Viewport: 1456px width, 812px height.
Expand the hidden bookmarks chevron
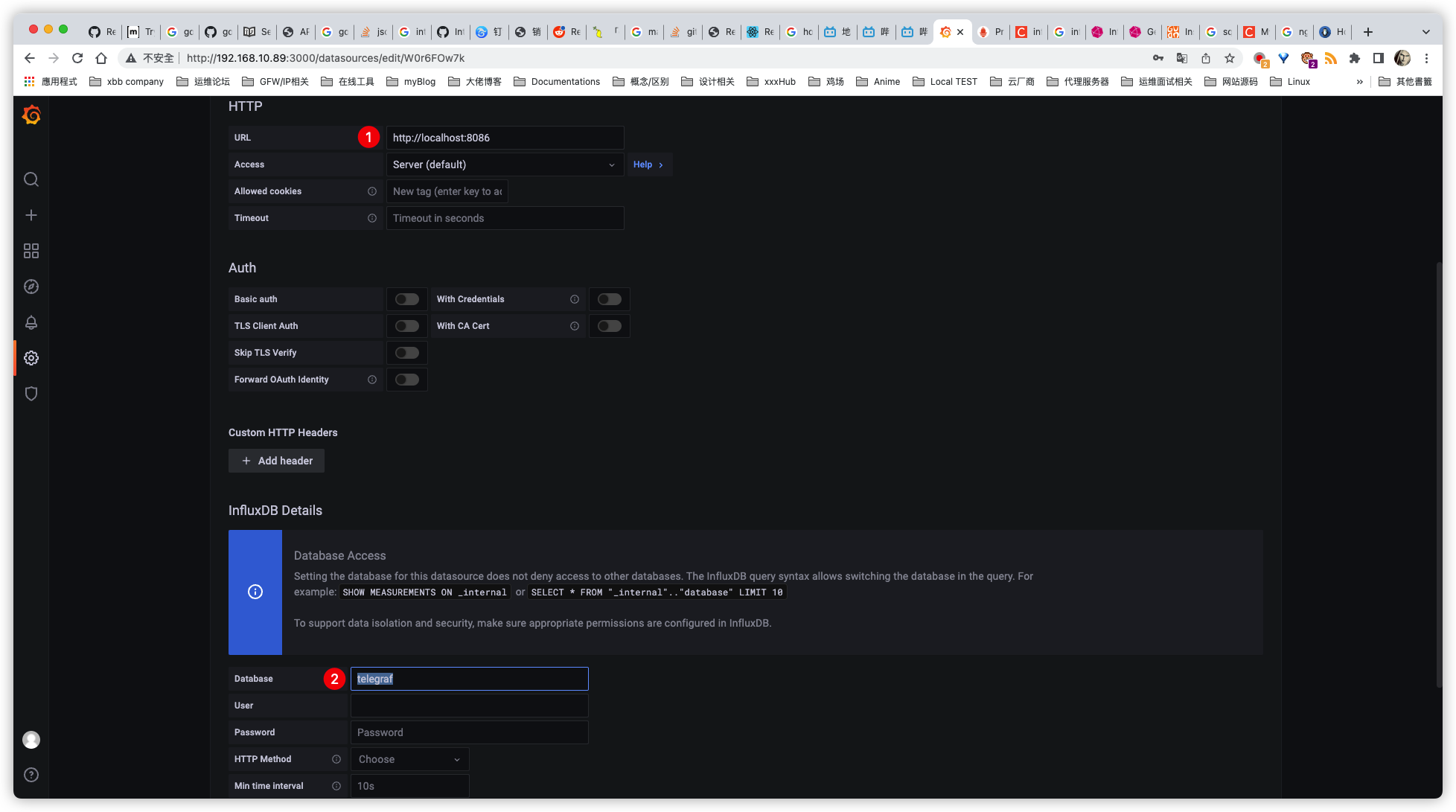(x=1360, y=82)
